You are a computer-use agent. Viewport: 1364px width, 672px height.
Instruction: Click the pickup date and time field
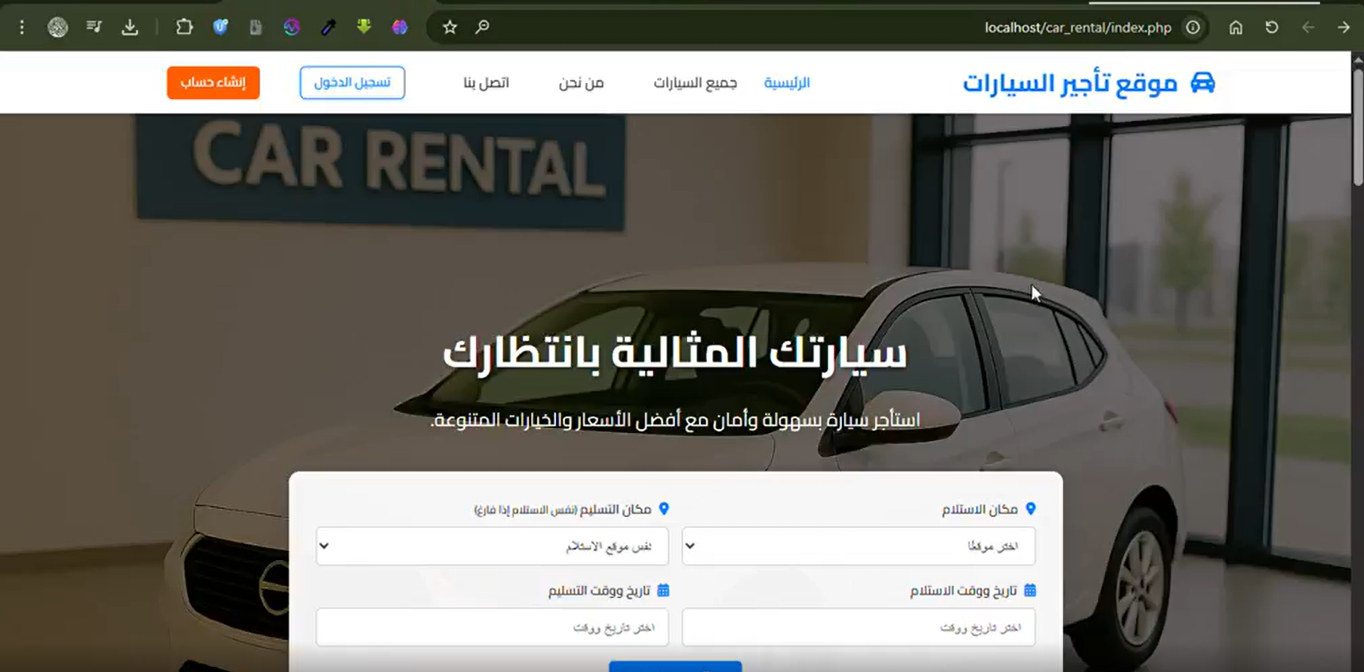tap(858, 627)
